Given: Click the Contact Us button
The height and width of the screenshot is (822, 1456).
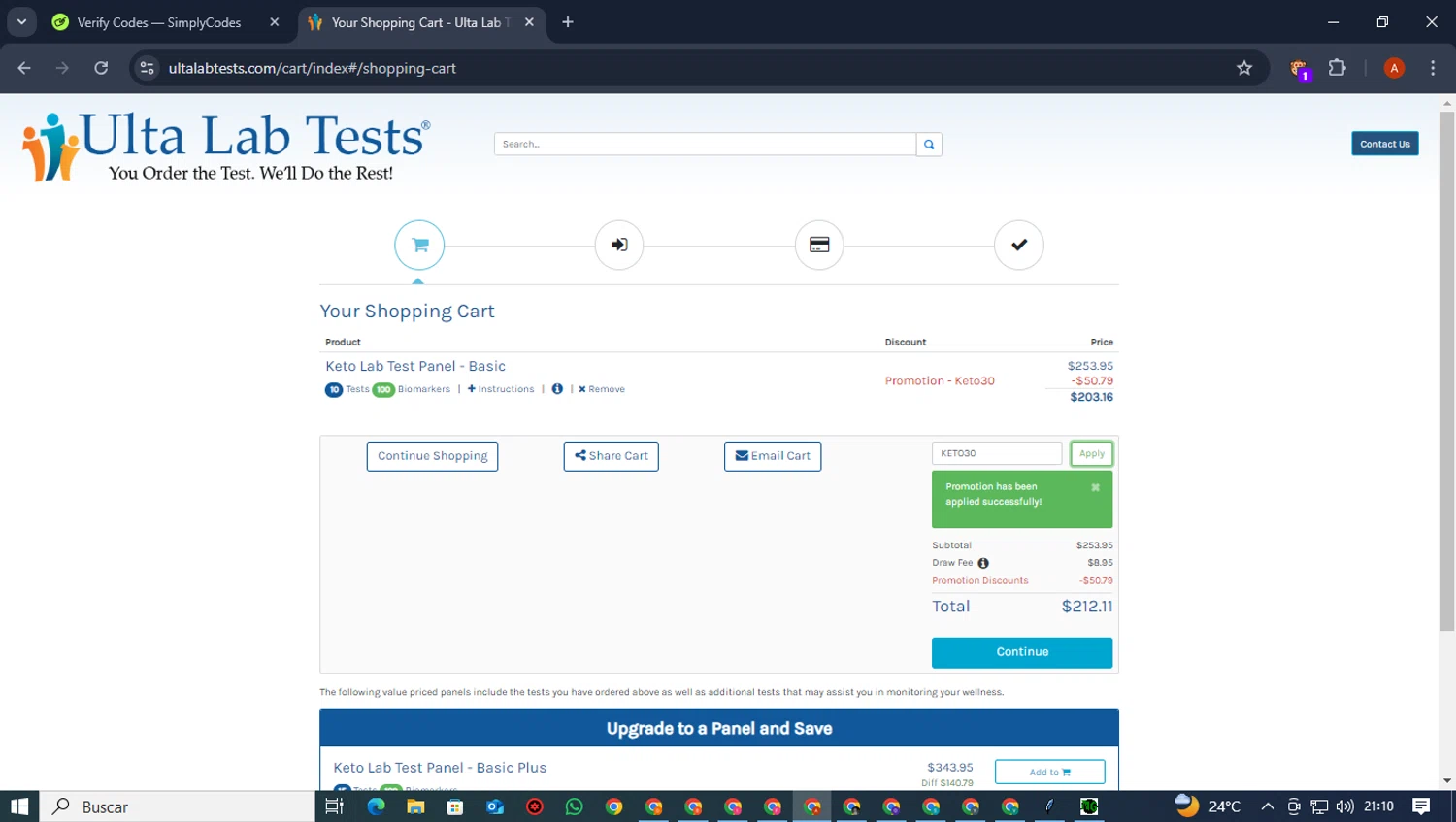Looking at the screenshot, I should click(x=1385, y=144).
